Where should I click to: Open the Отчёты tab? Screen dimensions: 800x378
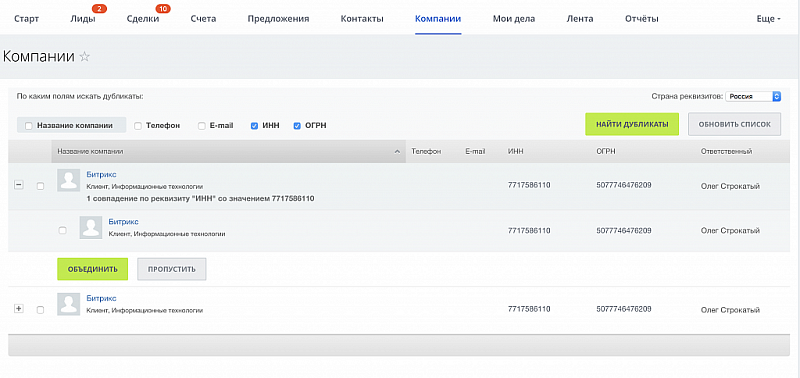(x=641, y=19)
